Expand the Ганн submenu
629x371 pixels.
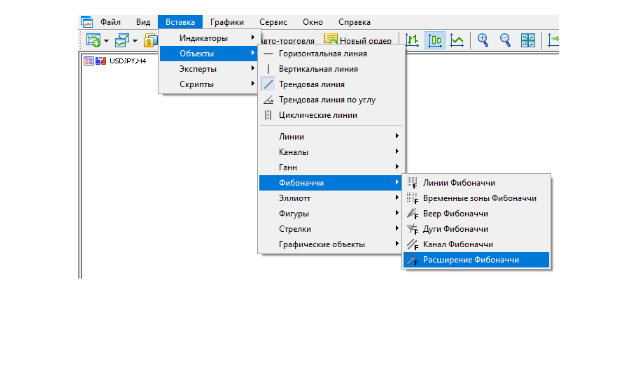tap(331, 167)
